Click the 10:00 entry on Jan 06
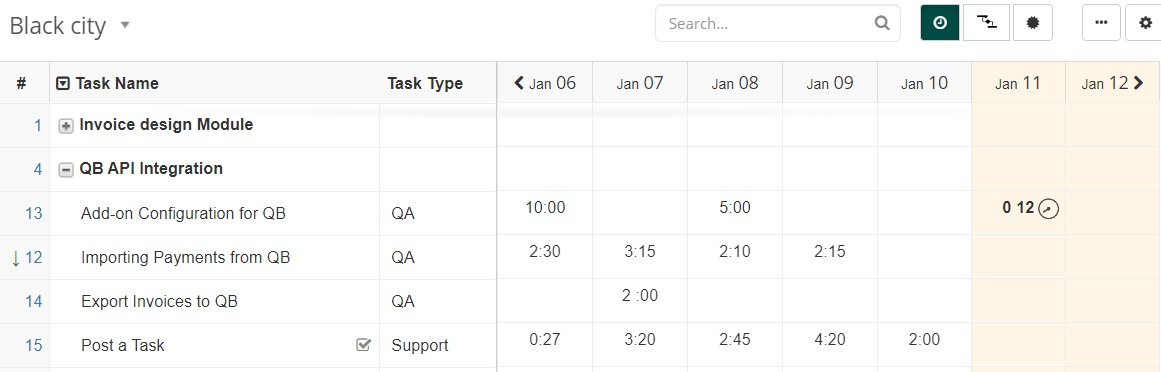The image size is (1161, 372). point(545,207)
